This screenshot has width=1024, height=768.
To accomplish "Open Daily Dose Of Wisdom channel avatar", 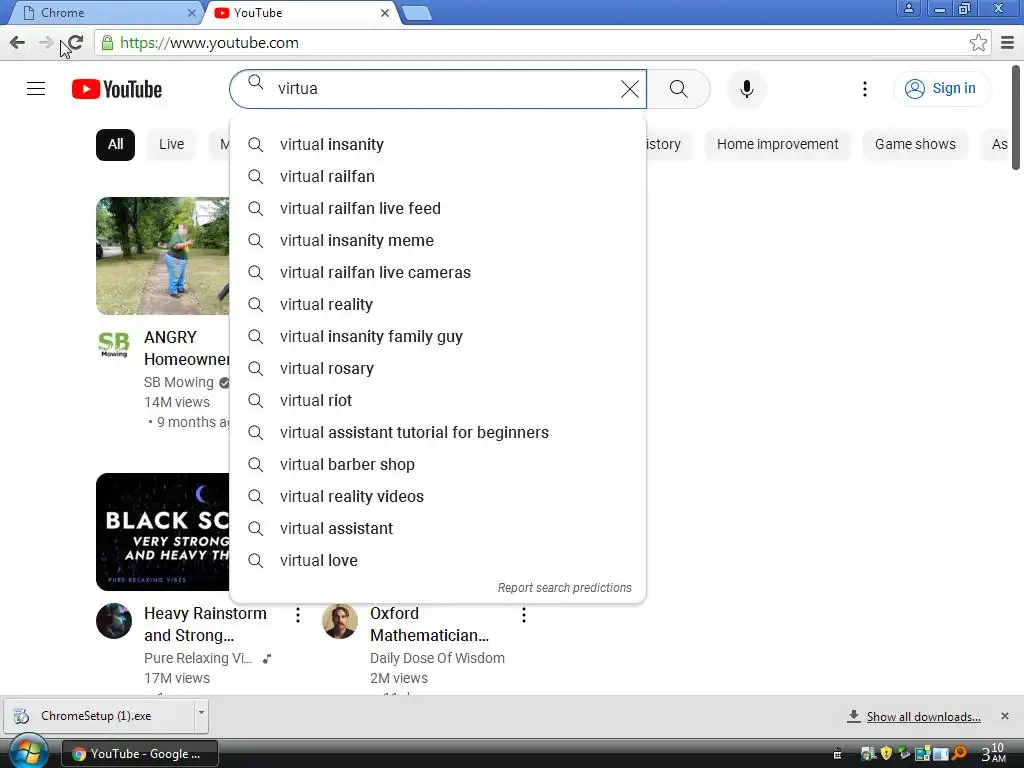I will coord(340,621).
